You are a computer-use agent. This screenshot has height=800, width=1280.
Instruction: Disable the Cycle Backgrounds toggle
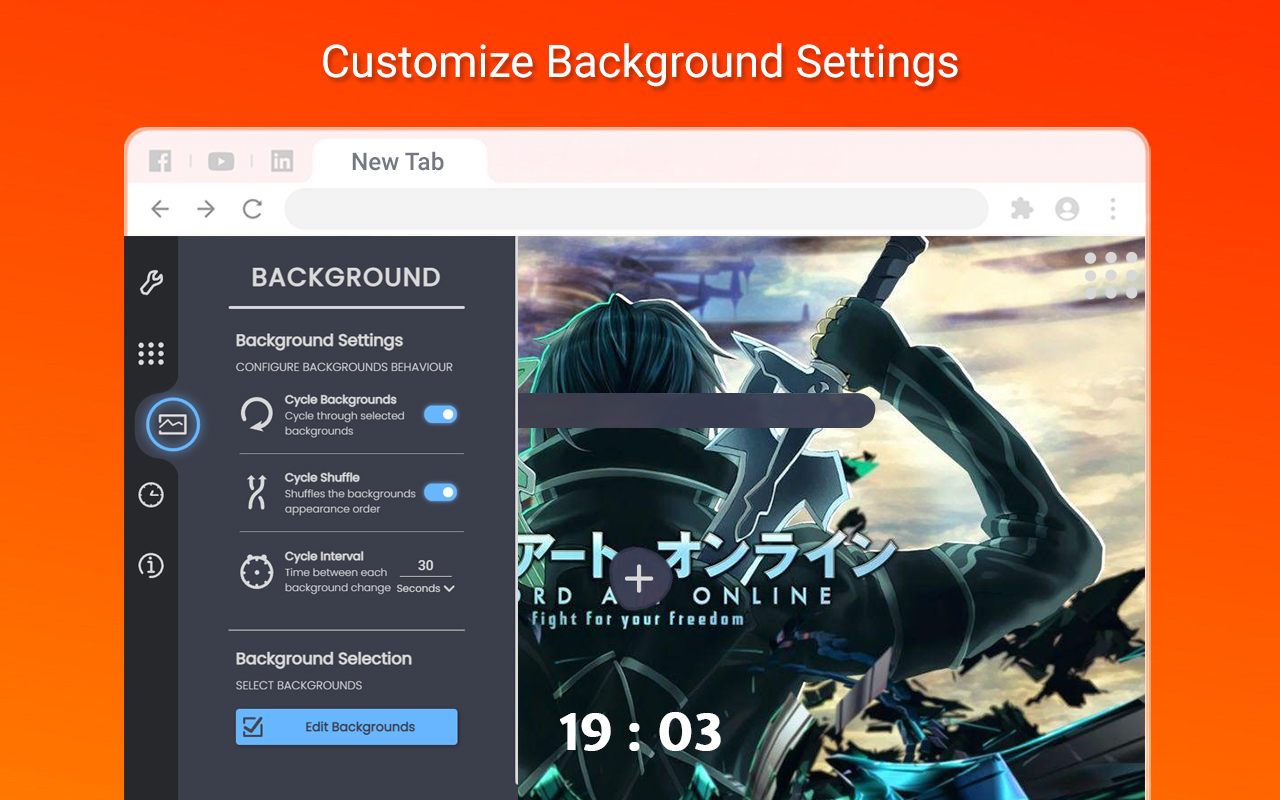point(441,414)
